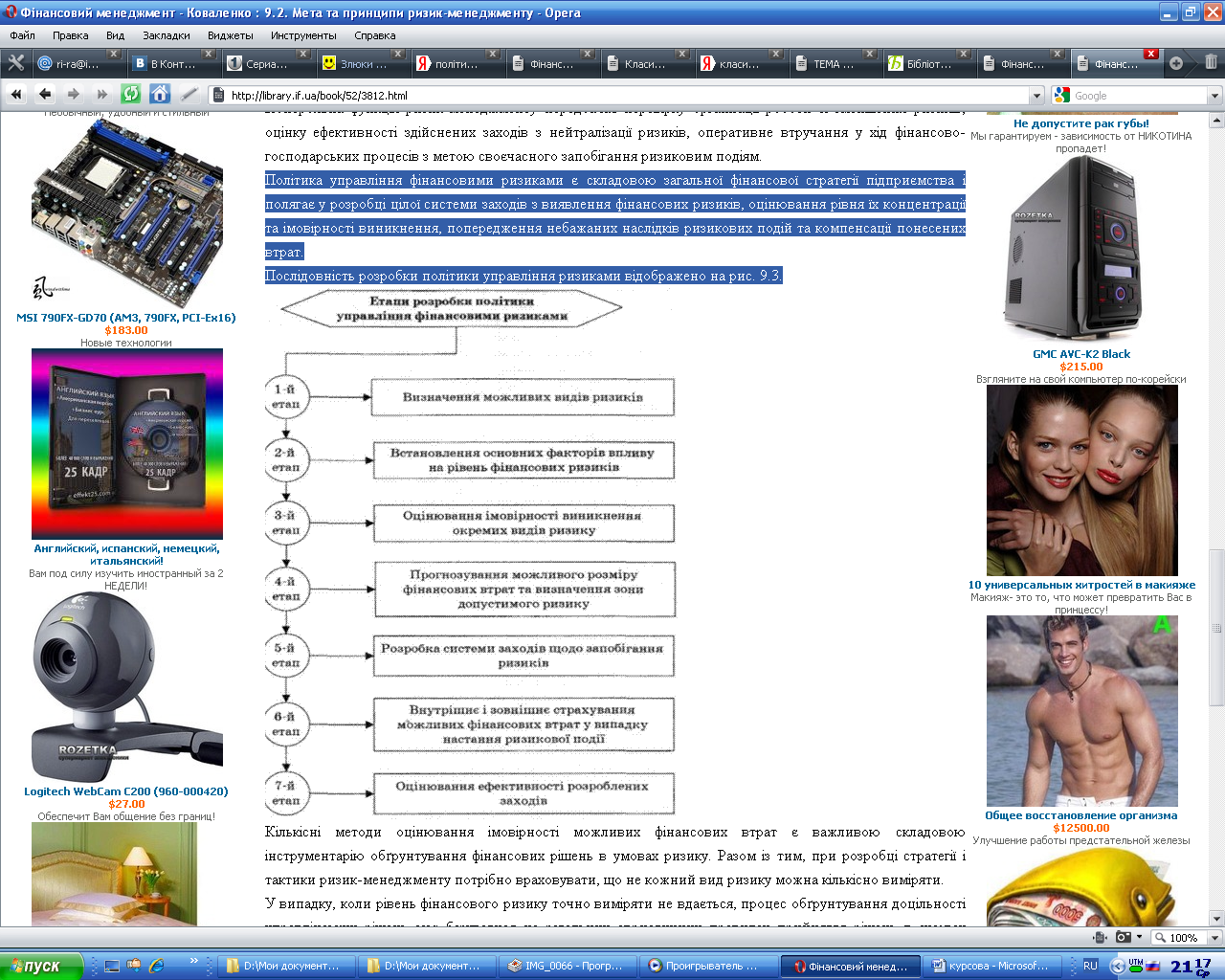Open the Инструменты menu
The image size is (1225, 980).
point(303,35)
